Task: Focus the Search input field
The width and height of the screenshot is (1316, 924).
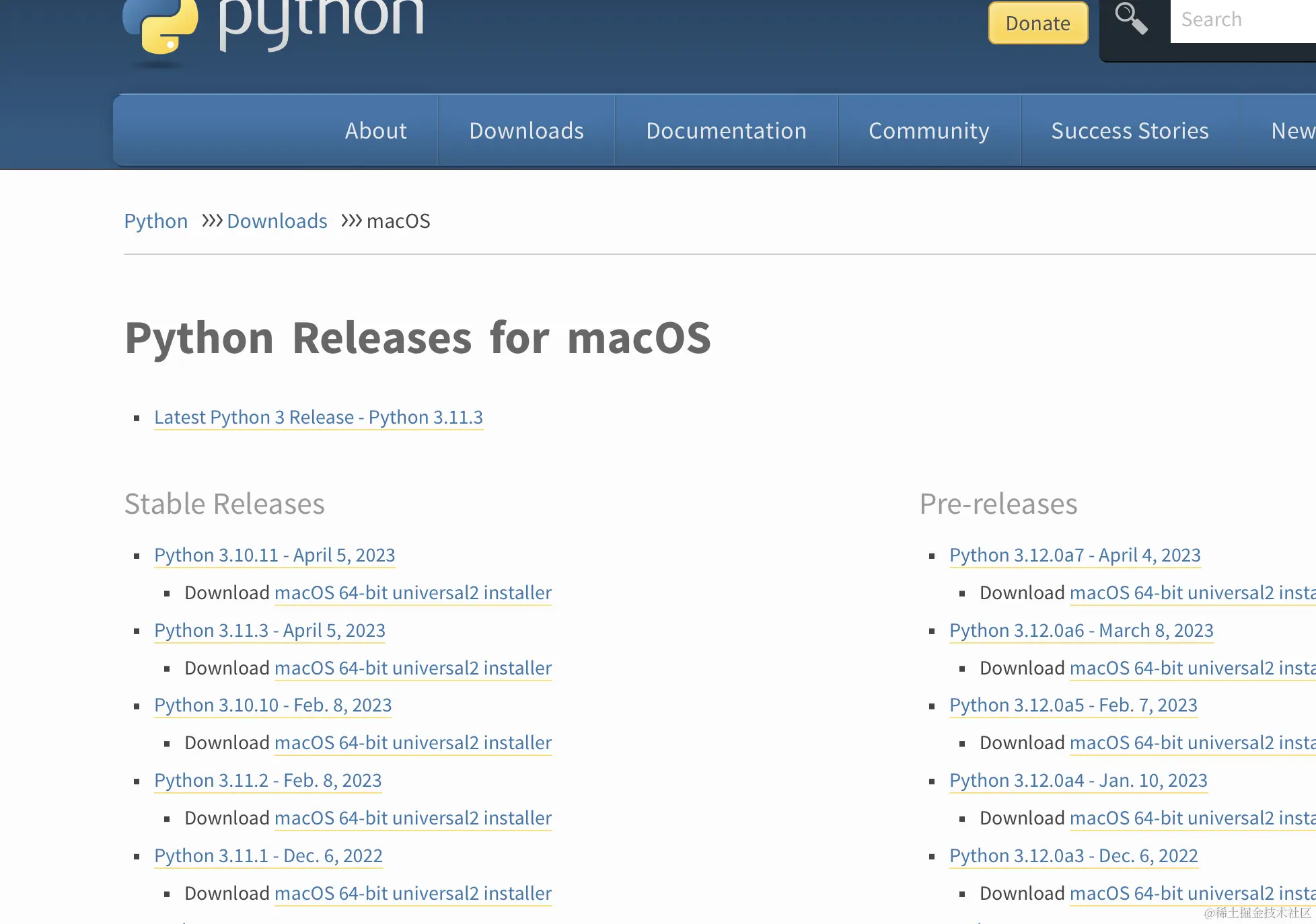Action: 1243,20
